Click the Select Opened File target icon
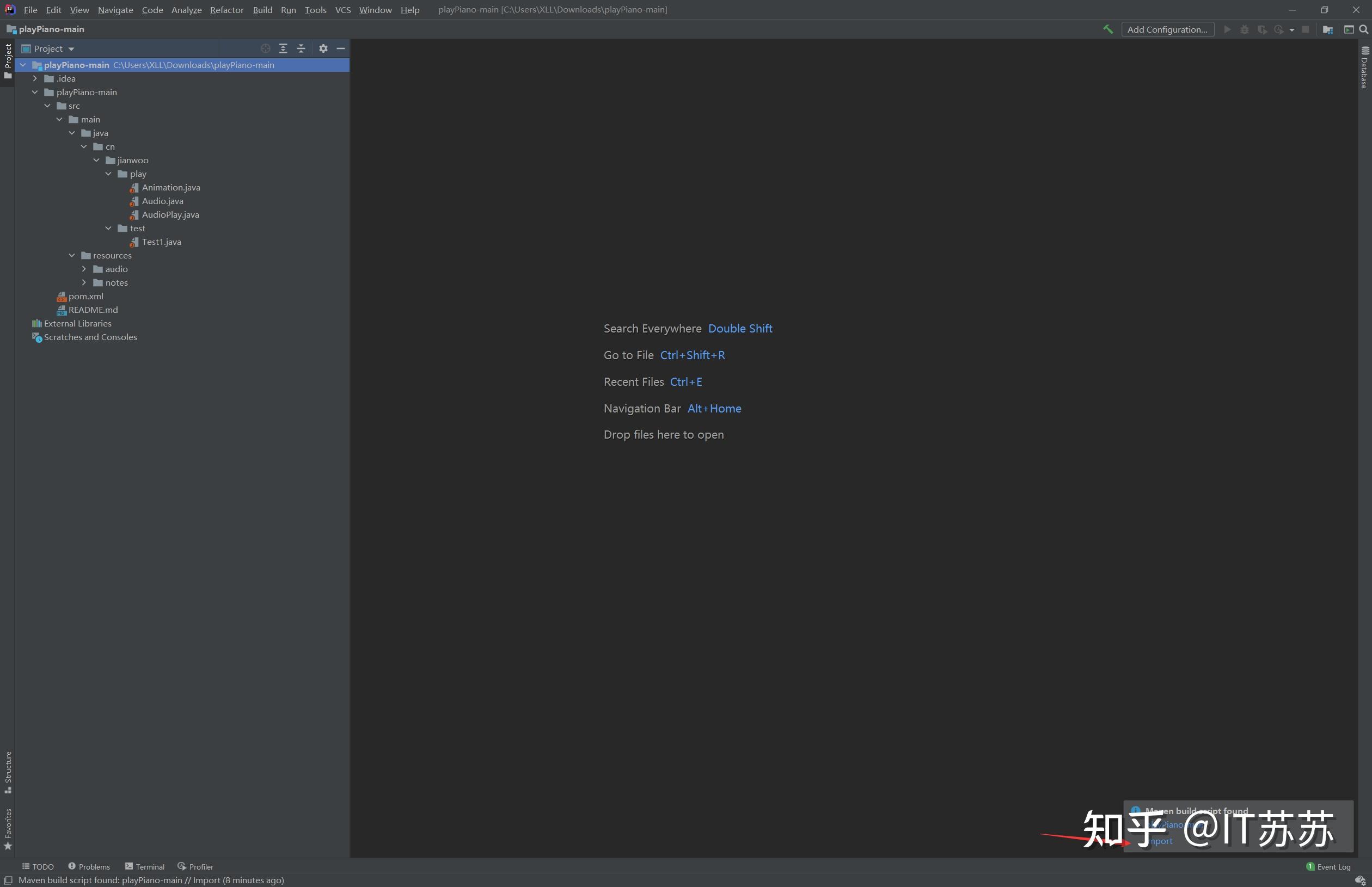Image resolution: width=1372 pixels, height=887 pixels. pos(265,48)
